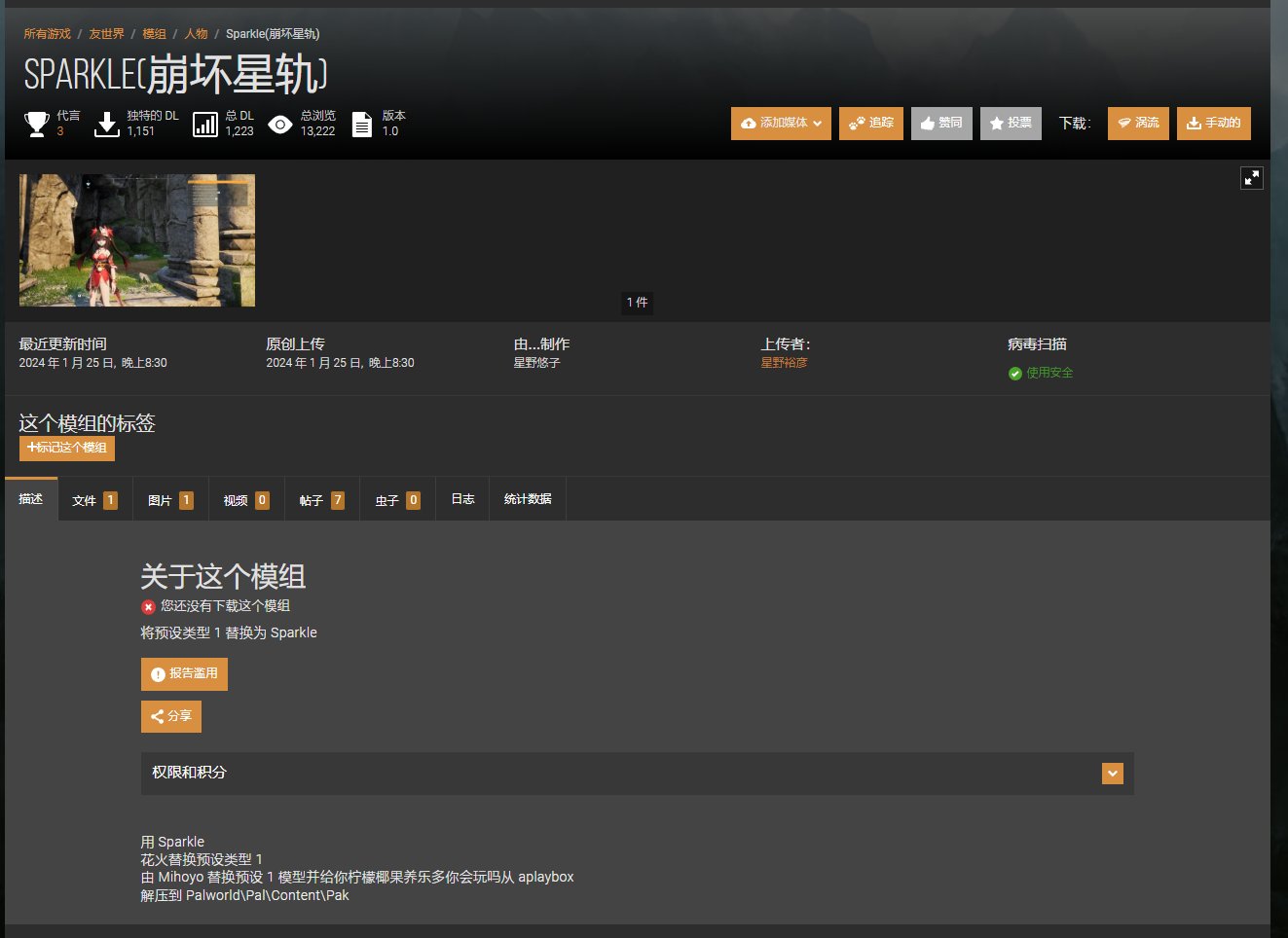Click the 报告滥用 report abuse button
The height and width of the screenshot is (938, 1288).
point(184,674)
